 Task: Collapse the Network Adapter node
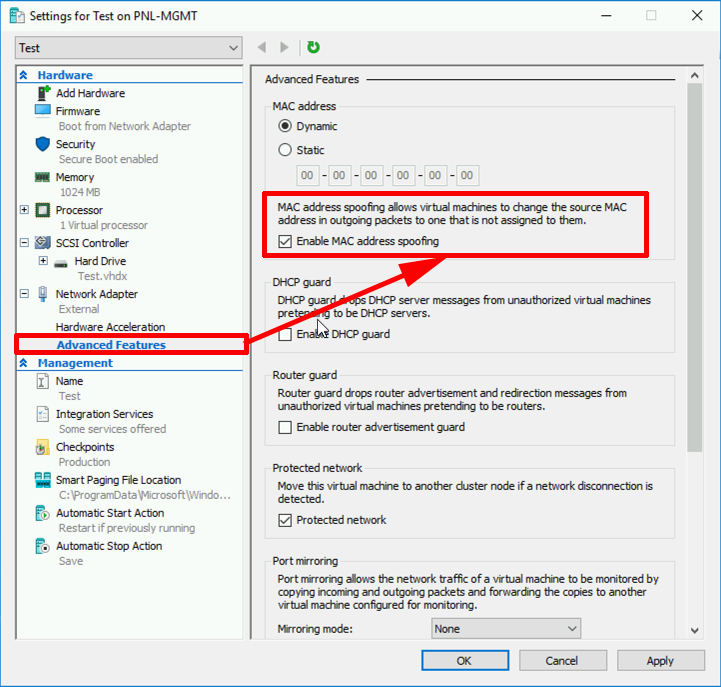24,293
